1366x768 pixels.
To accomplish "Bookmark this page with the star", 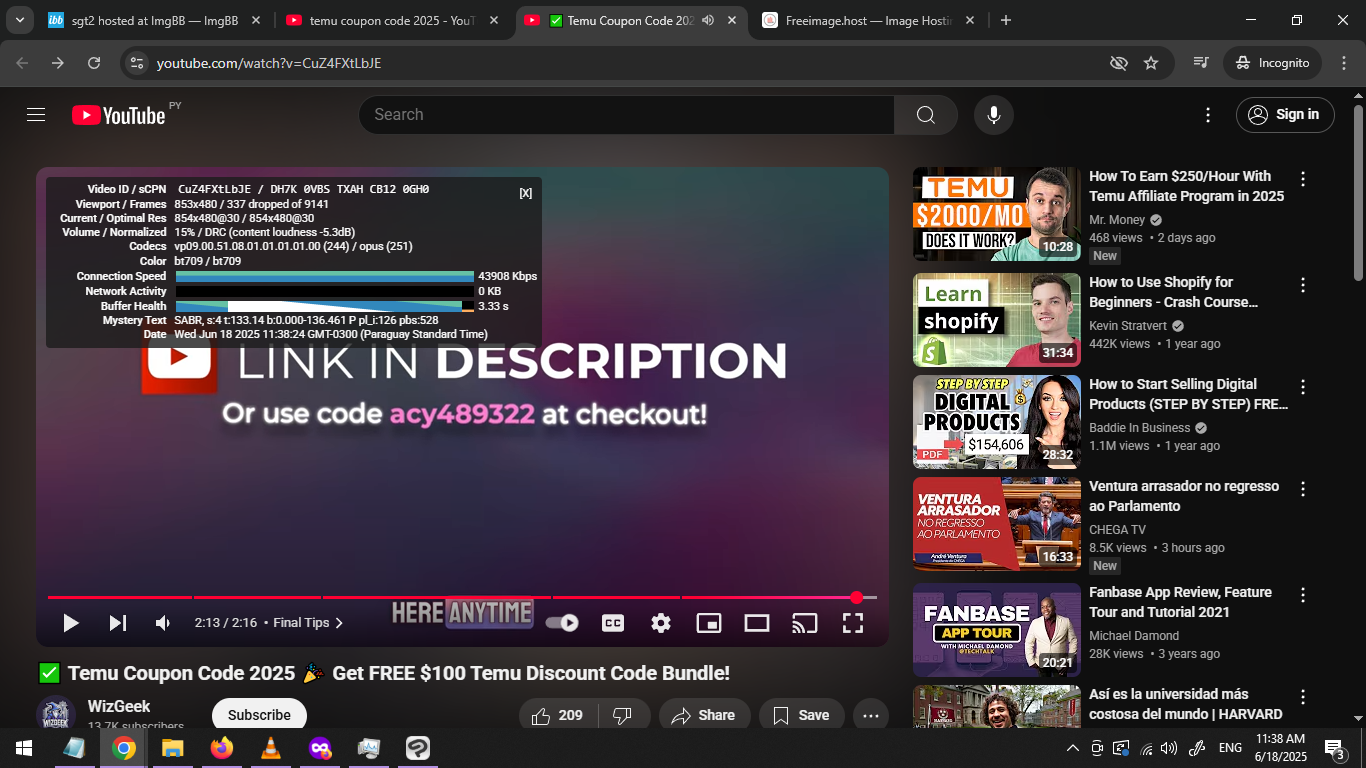I will [x=1151, y=63].
